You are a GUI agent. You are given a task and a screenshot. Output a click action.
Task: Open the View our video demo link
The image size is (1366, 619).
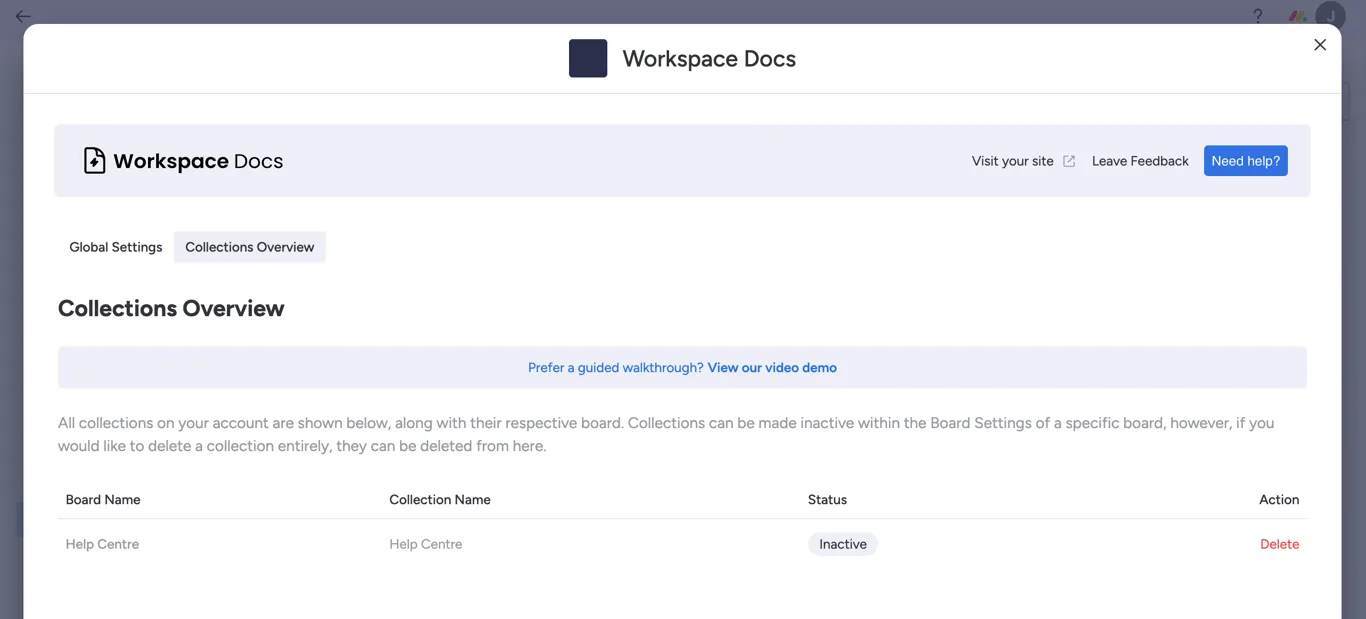772,368
